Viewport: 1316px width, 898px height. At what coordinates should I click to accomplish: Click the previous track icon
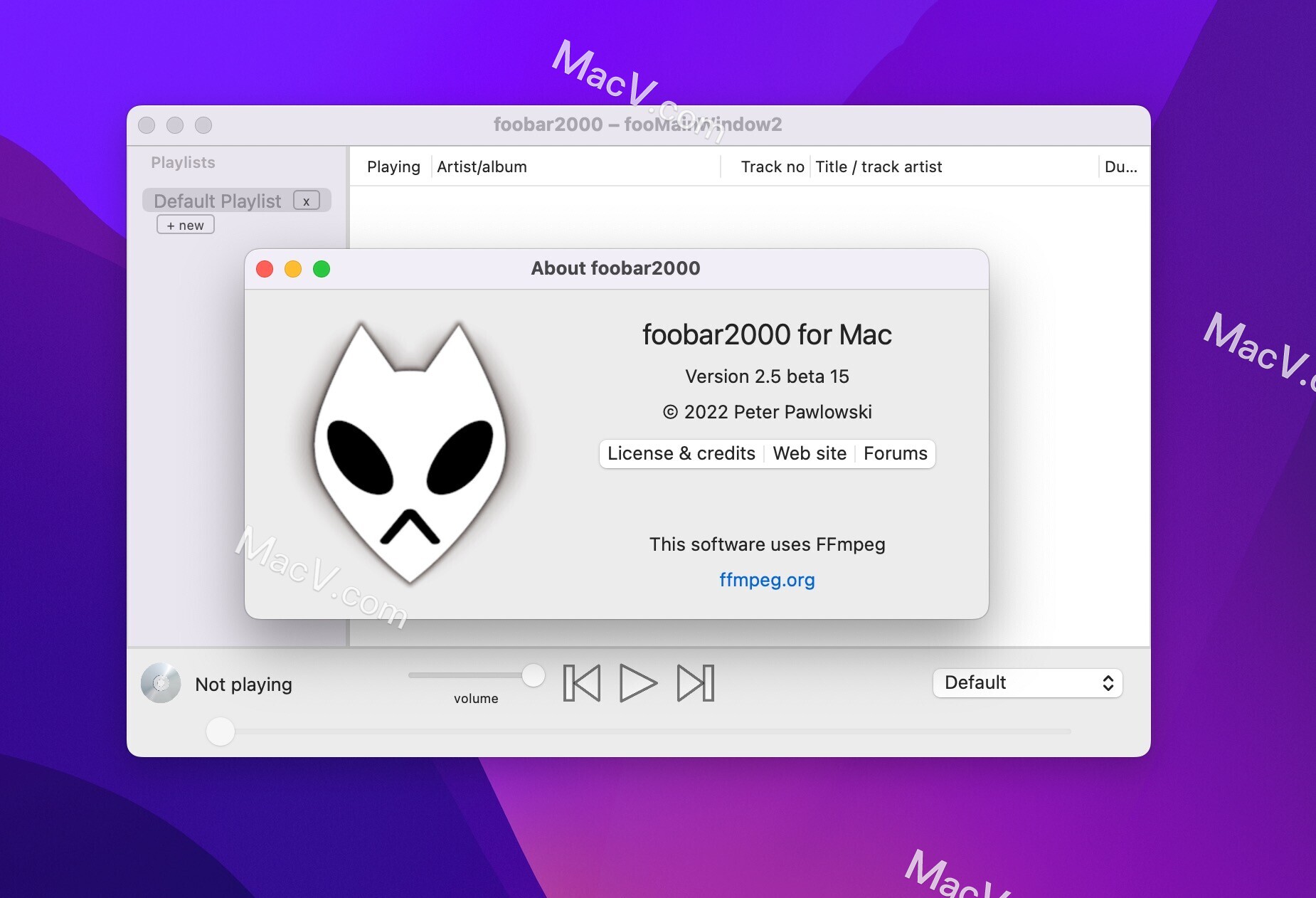click(x=582, y=683)
